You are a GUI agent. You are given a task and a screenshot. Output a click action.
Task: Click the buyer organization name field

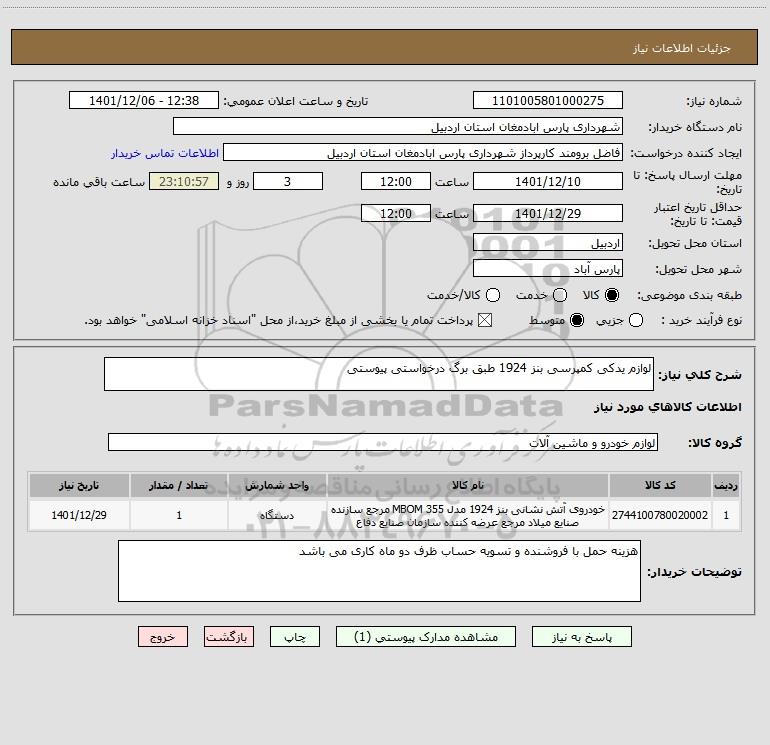pos(398,126)
